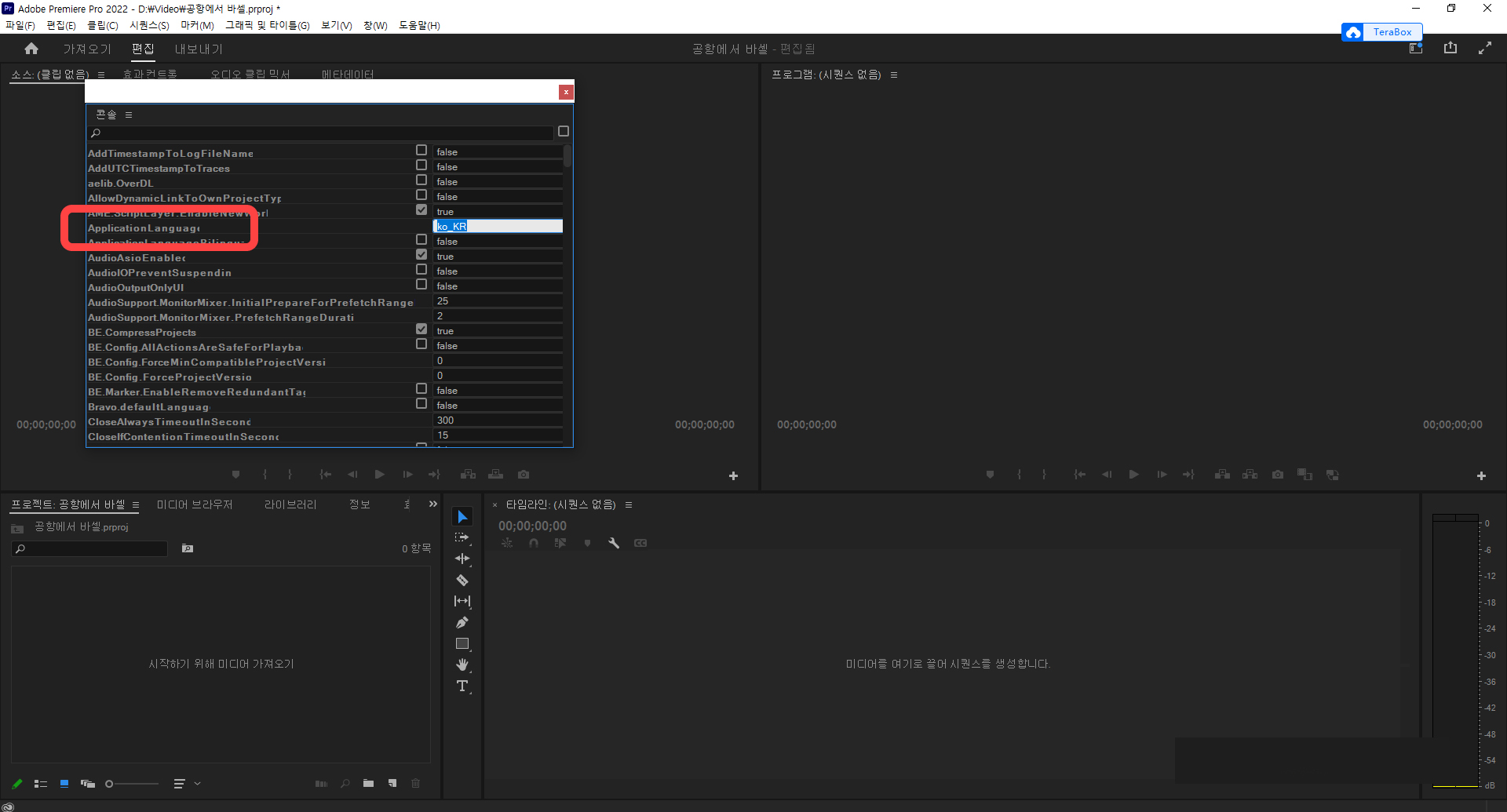
Task: Select the Hand tool
Action: click(x=462, y=665)
